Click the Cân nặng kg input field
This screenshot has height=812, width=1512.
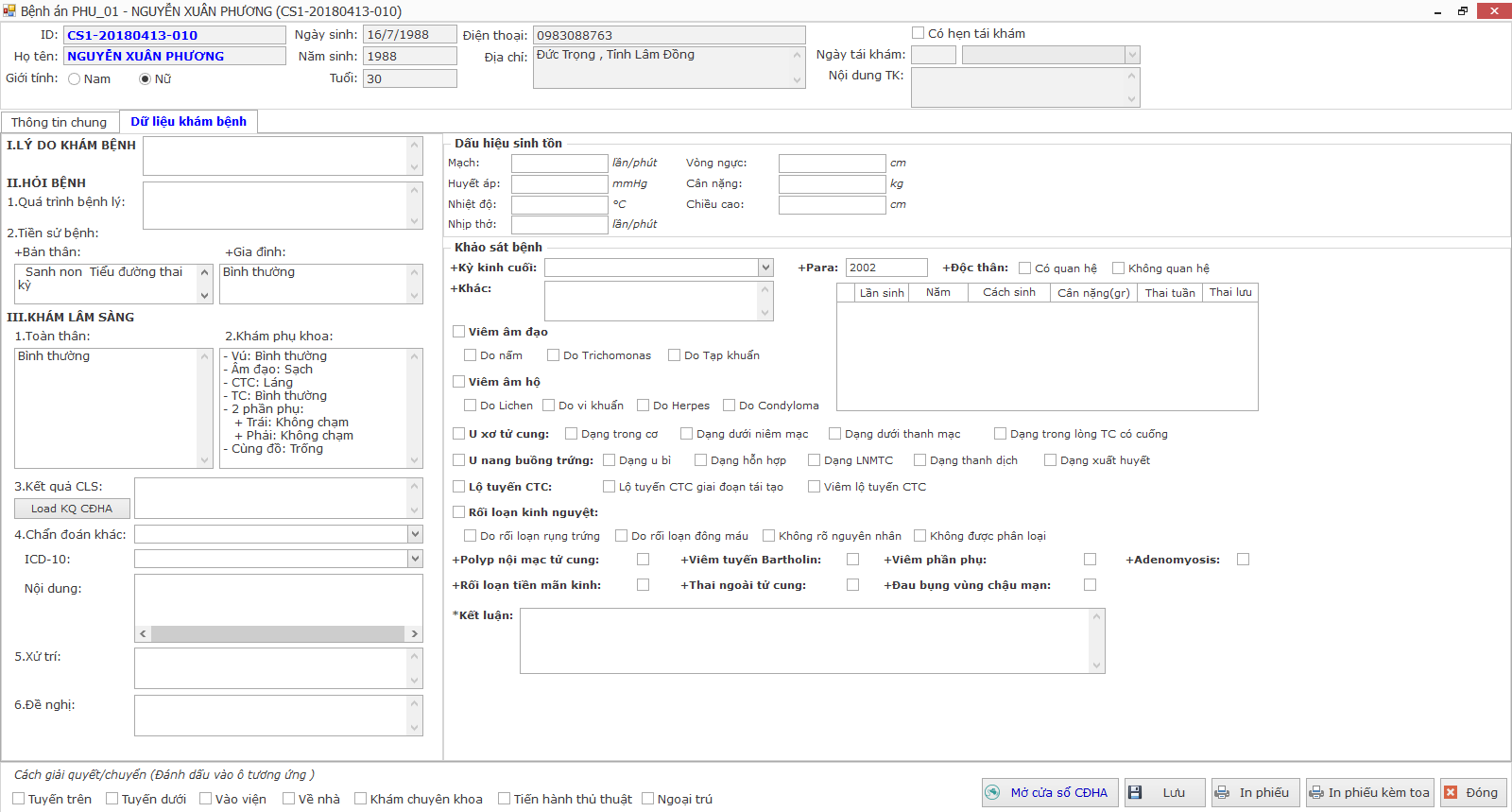pos(832,183)
